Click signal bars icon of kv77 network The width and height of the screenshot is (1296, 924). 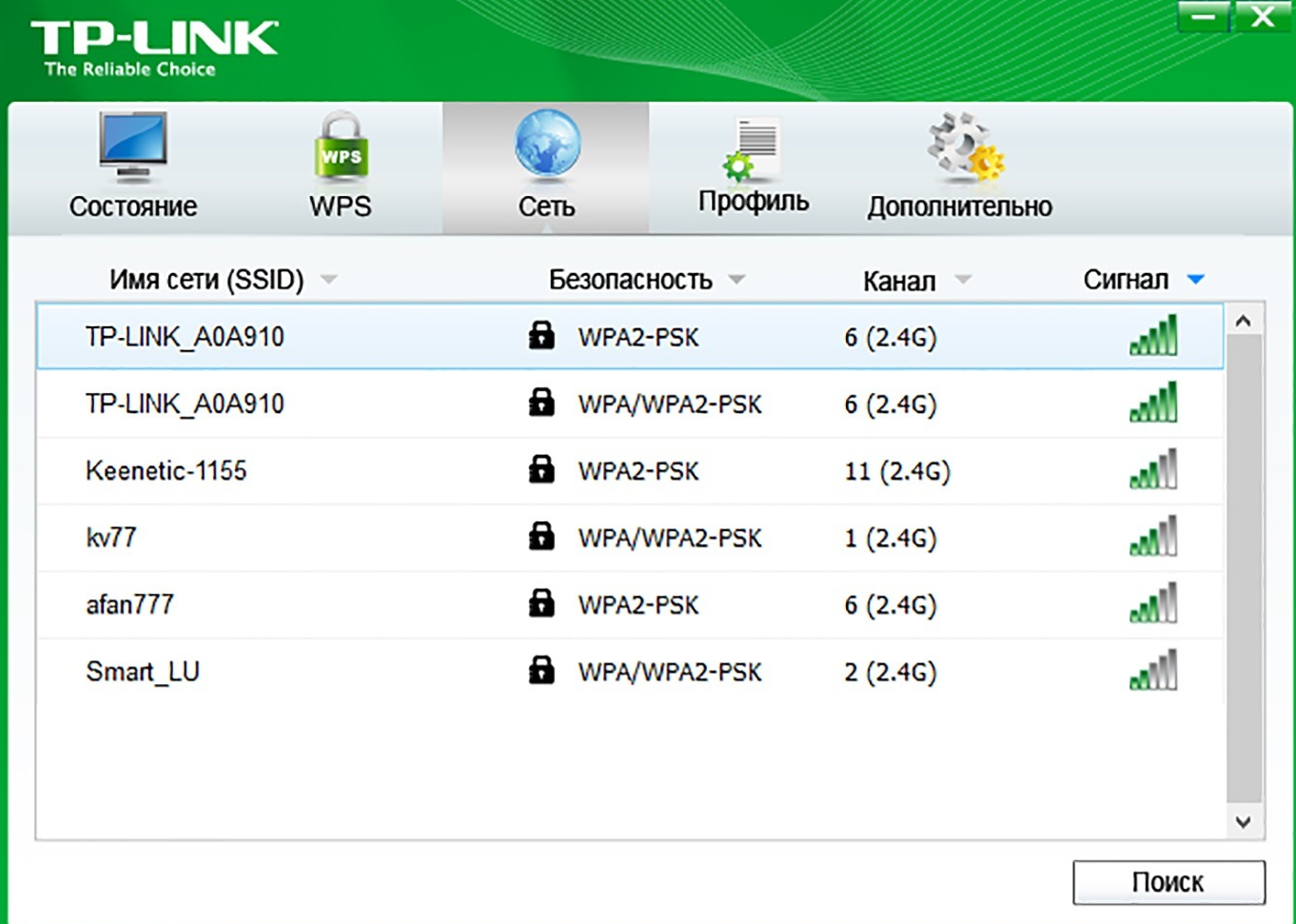[1153, 537]
